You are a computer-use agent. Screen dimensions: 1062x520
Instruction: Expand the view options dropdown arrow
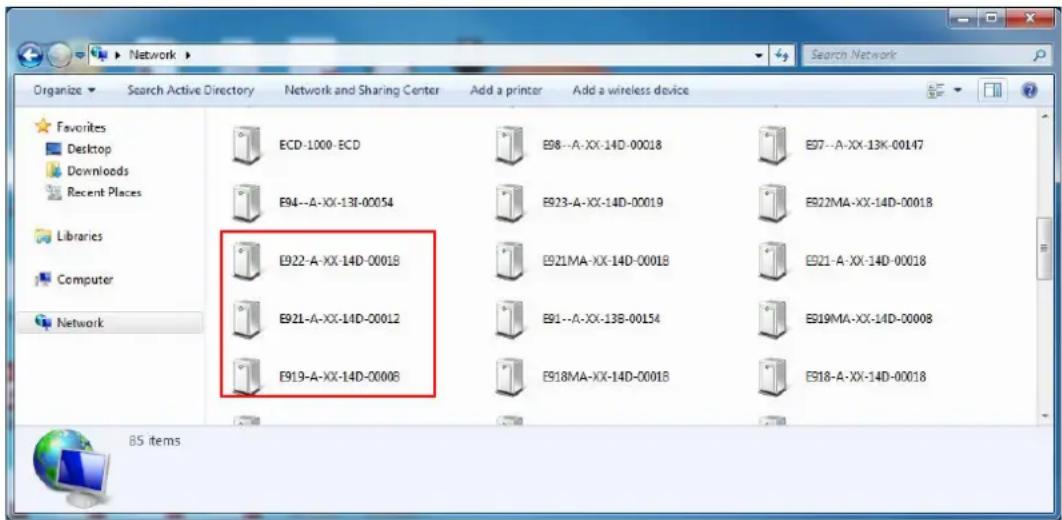957,89
